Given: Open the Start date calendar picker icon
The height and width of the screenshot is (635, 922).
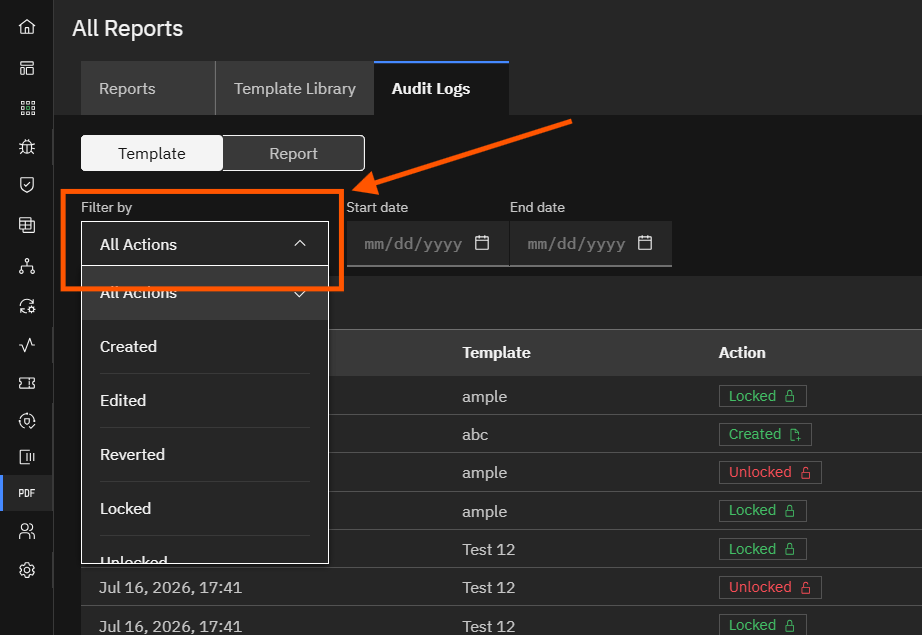Looking at the screenshot, I should tap(482, 243).
